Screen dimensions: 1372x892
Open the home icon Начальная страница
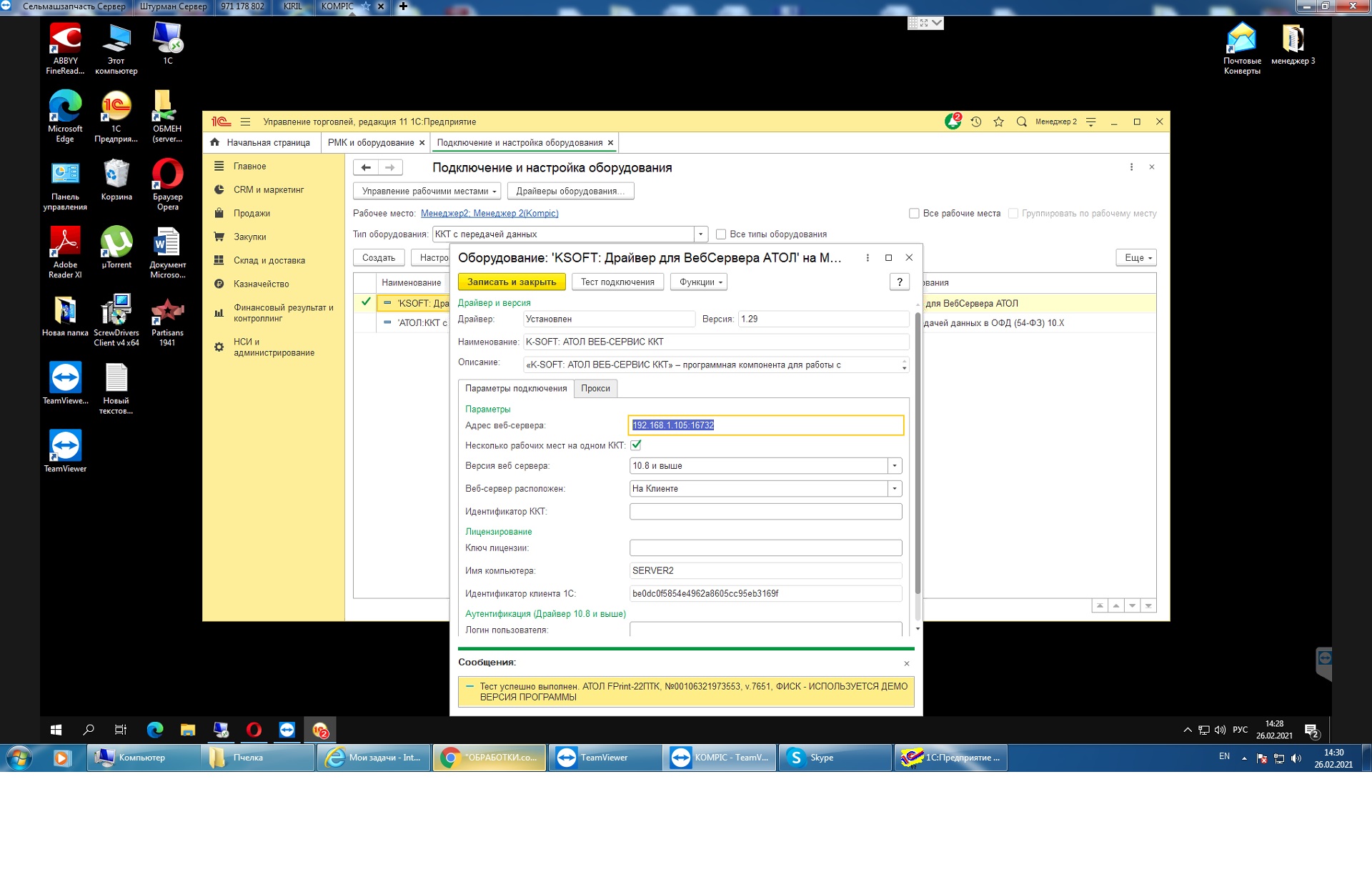point(214,142)
